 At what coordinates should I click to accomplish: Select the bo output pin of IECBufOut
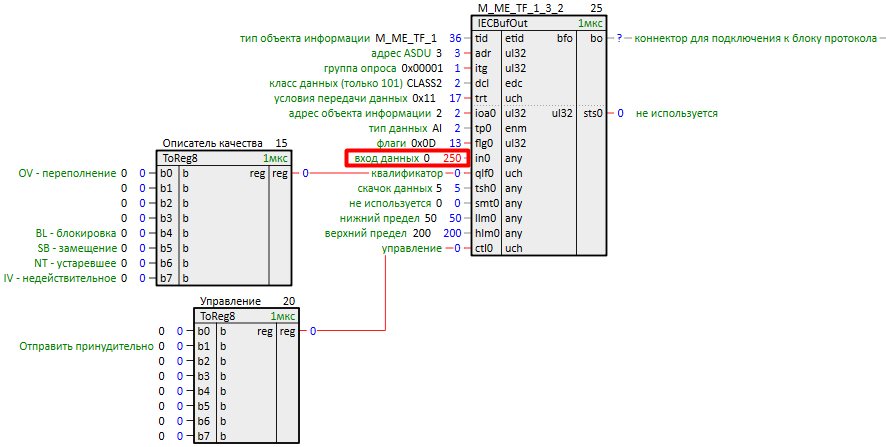tap(597, 38)
